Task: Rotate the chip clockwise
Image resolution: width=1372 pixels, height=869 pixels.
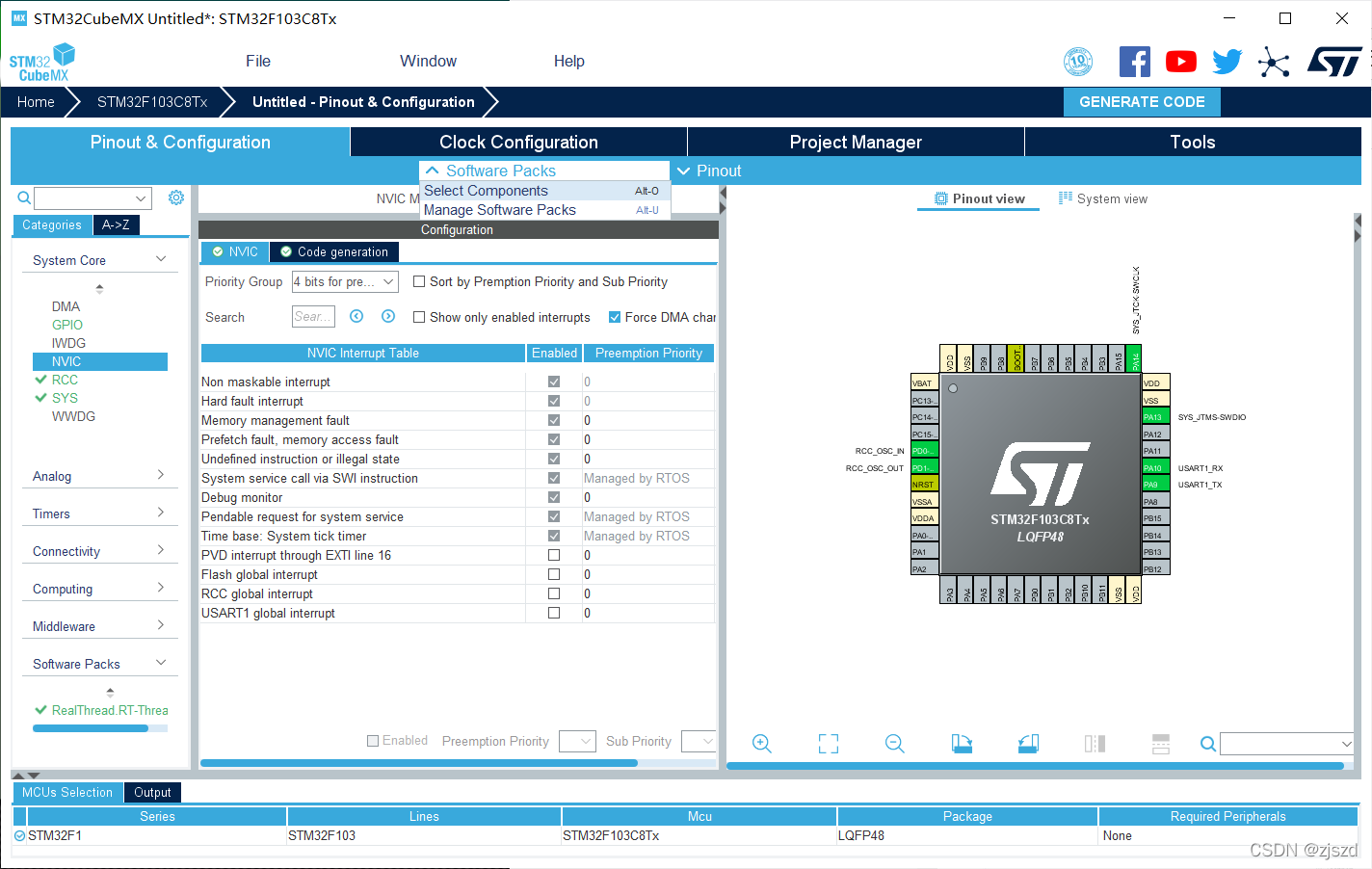Action: coord(962,743)
